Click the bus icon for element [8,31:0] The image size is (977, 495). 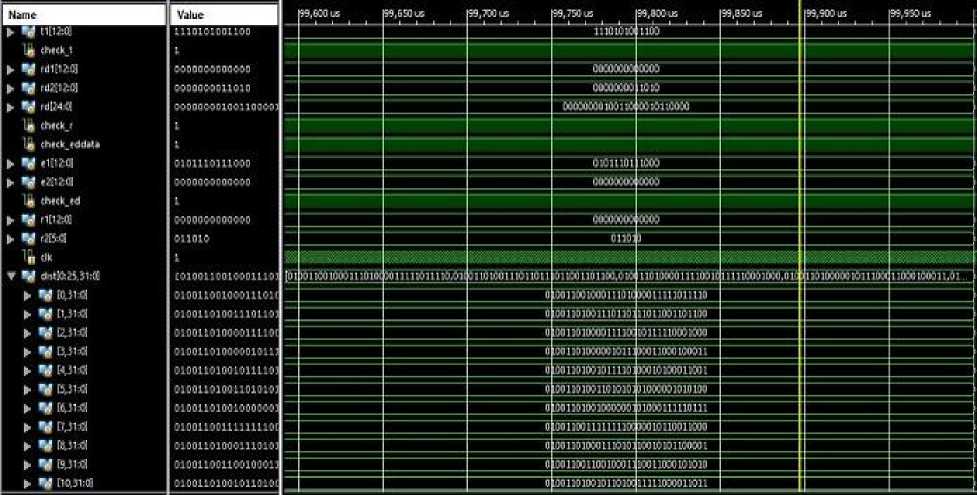45,446
